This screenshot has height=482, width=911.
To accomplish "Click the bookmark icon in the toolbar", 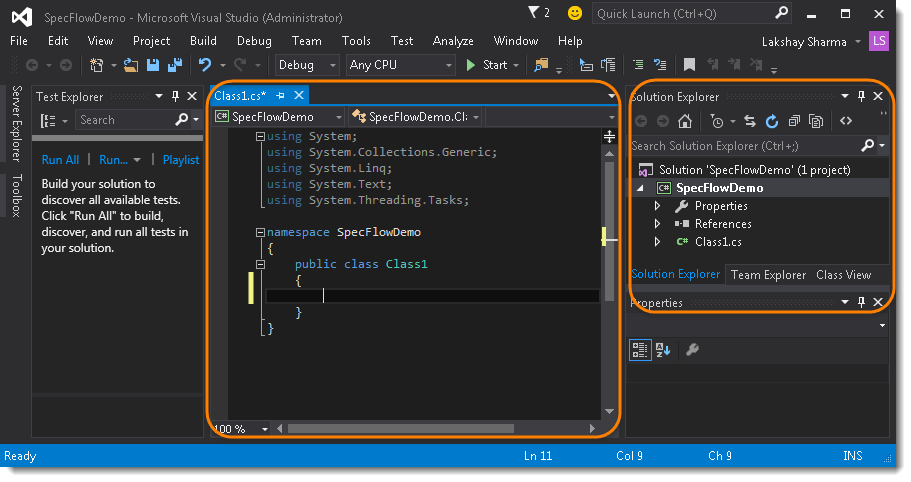I will coord(689,65).
